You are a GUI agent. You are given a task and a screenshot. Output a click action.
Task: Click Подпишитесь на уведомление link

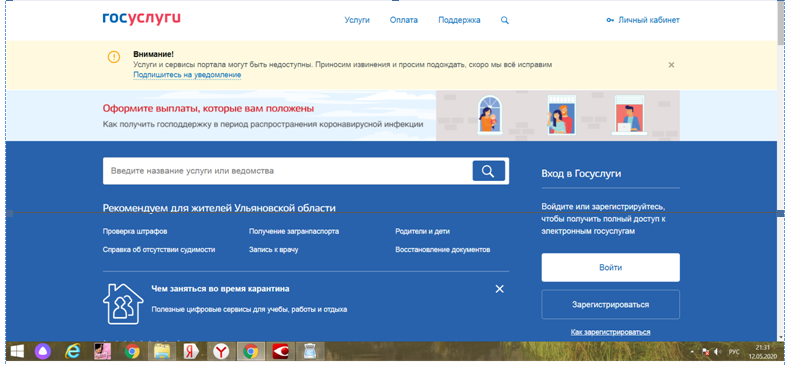pyautogui.click(x=187, y=75)
